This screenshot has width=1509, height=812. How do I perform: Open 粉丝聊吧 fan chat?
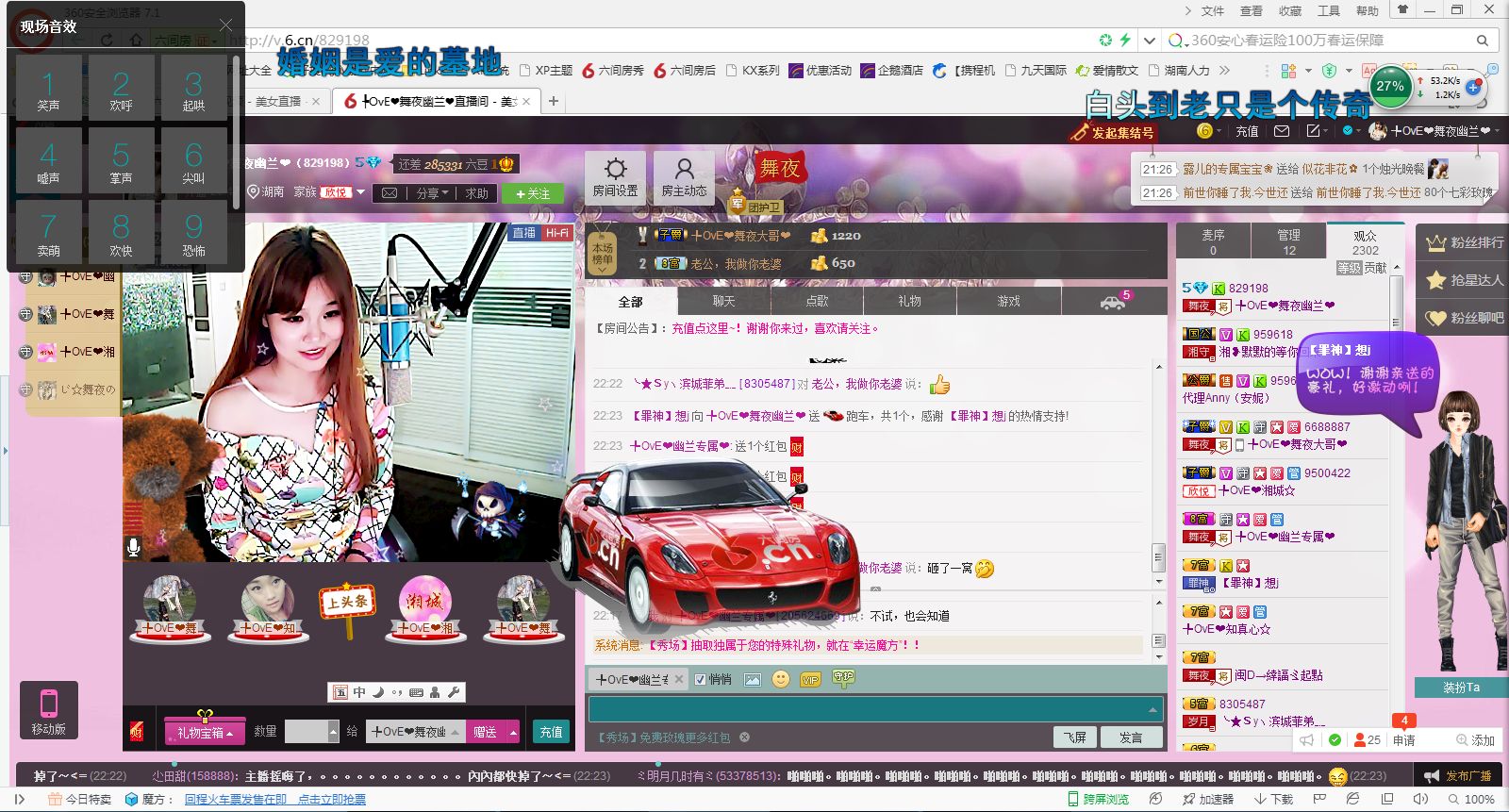pyautogui.click(x=1465, y=318)
